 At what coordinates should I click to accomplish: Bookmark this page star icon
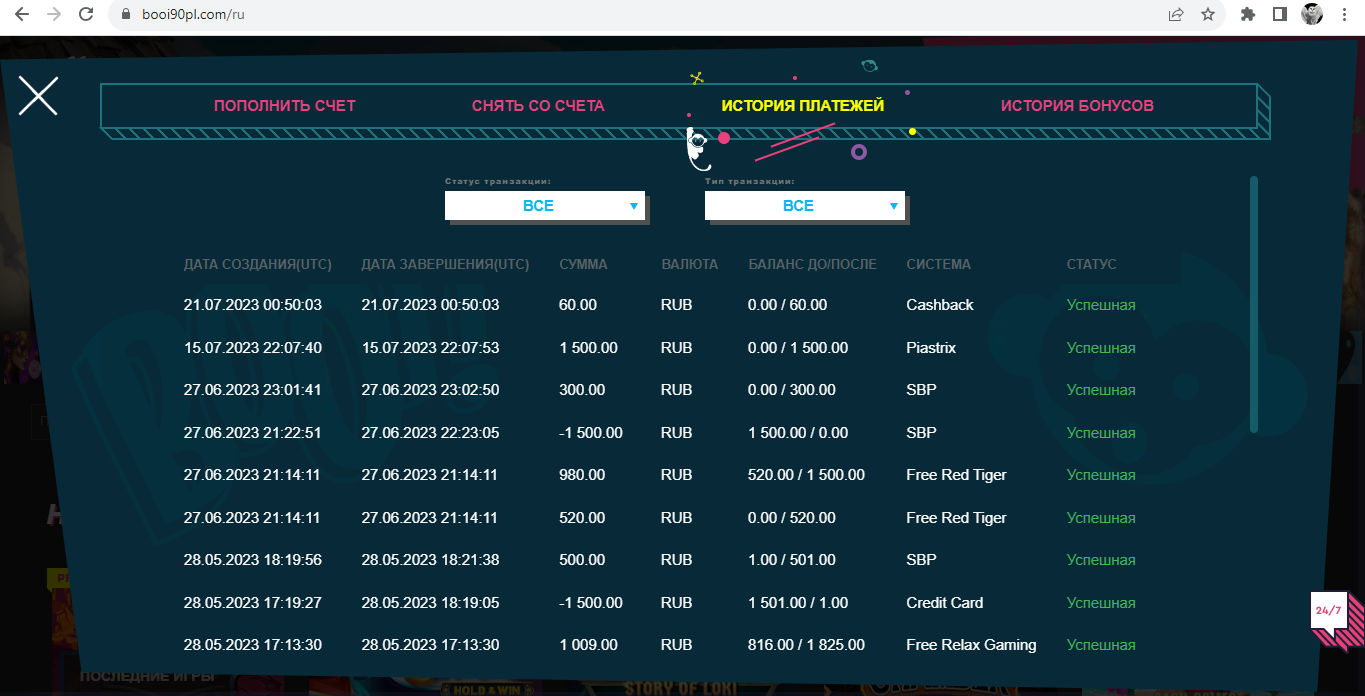[x=1208, y=14]
